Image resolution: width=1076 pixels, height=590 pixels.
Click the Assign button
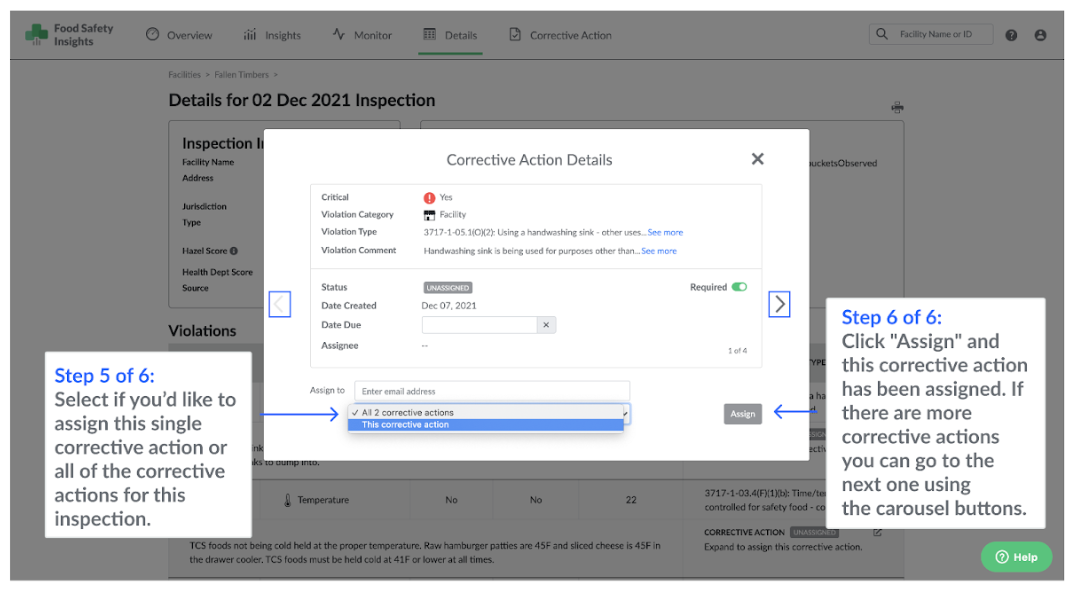coord(742,414)
